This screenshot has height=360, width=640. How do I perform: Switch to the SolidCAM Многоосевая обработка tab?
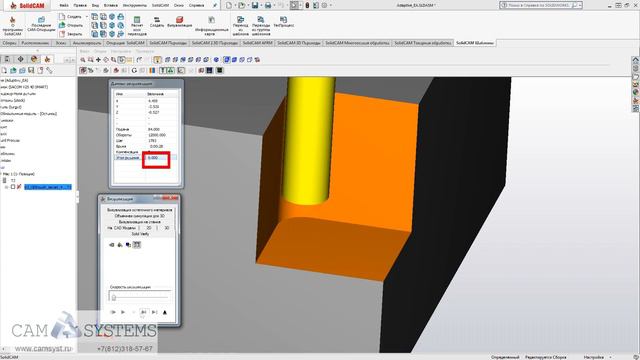tap(357, 43)
